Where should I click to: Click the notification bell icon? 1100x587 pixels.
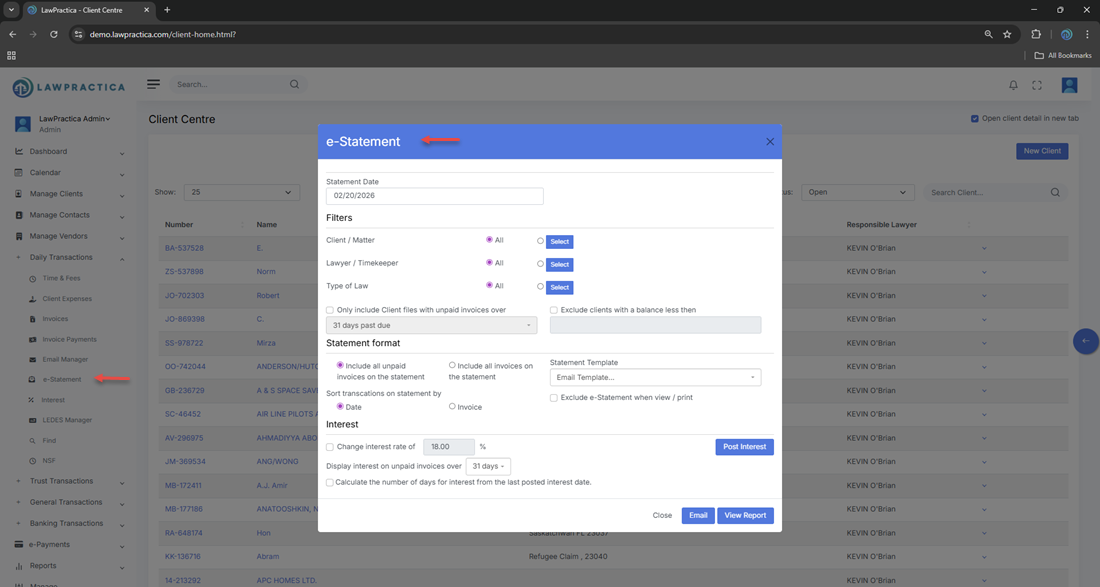(1013, 85)
